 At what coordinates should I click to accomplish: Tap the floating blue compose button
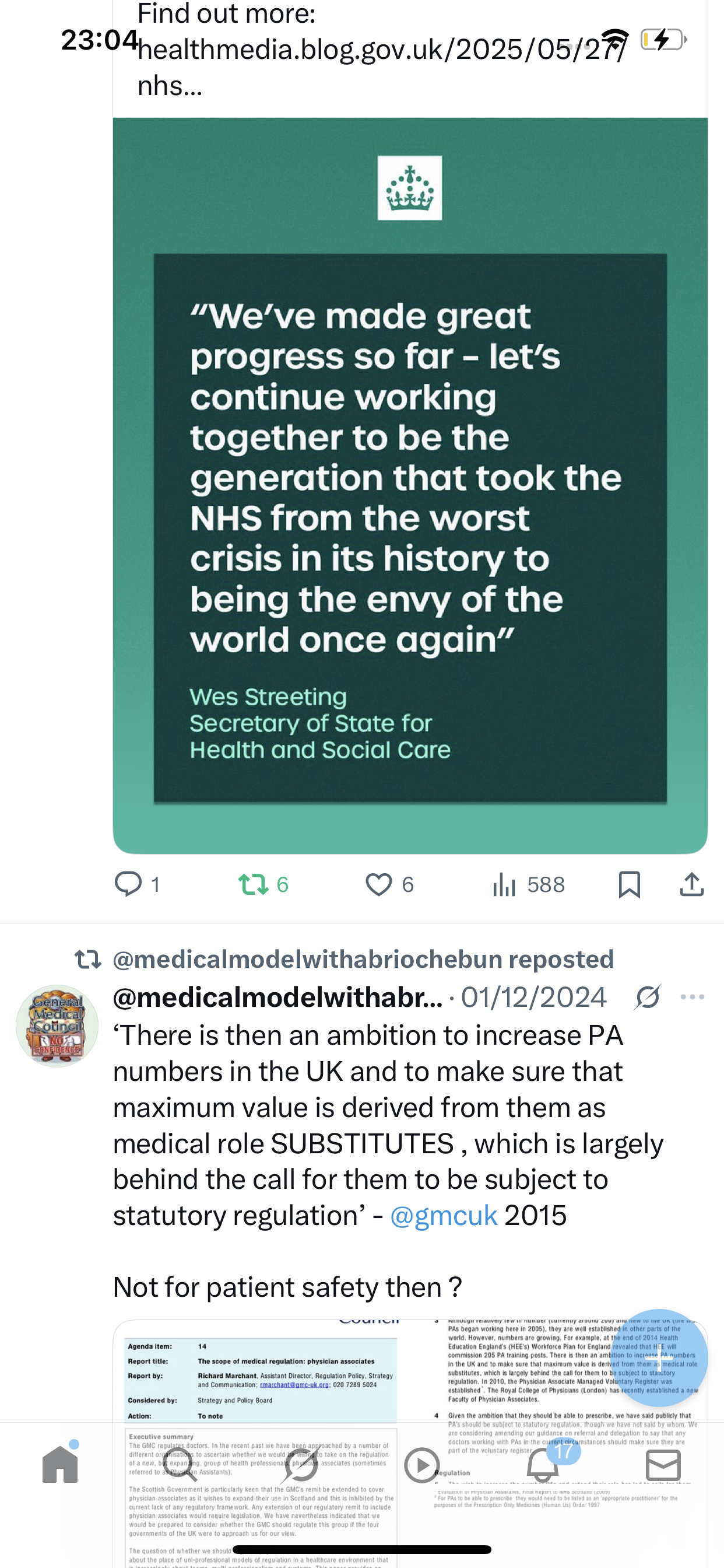coord(659,1358)
